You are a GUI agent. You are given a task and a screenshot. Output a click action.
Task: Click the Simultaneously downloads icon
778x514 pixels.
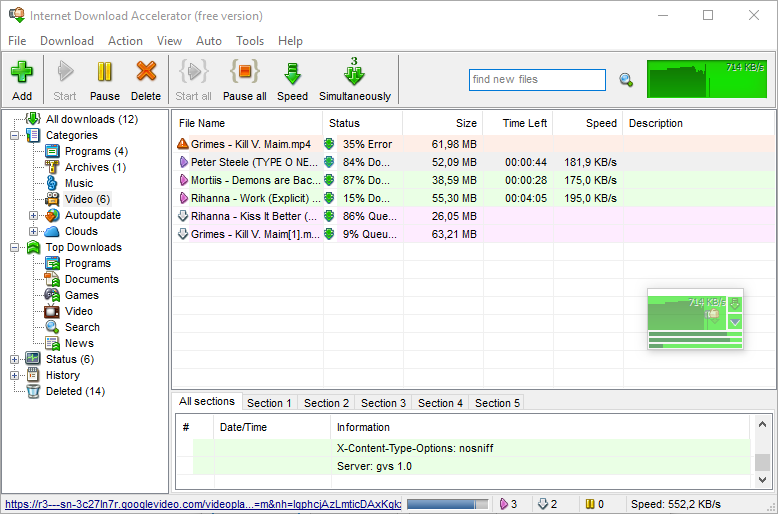354,74
